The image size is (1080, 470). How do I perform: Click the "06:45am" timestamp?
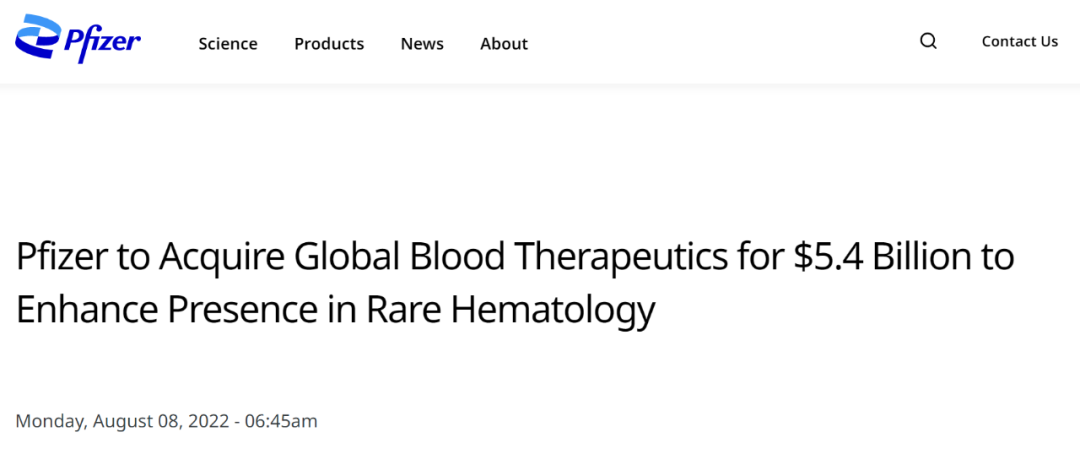(x=281, y=421)
